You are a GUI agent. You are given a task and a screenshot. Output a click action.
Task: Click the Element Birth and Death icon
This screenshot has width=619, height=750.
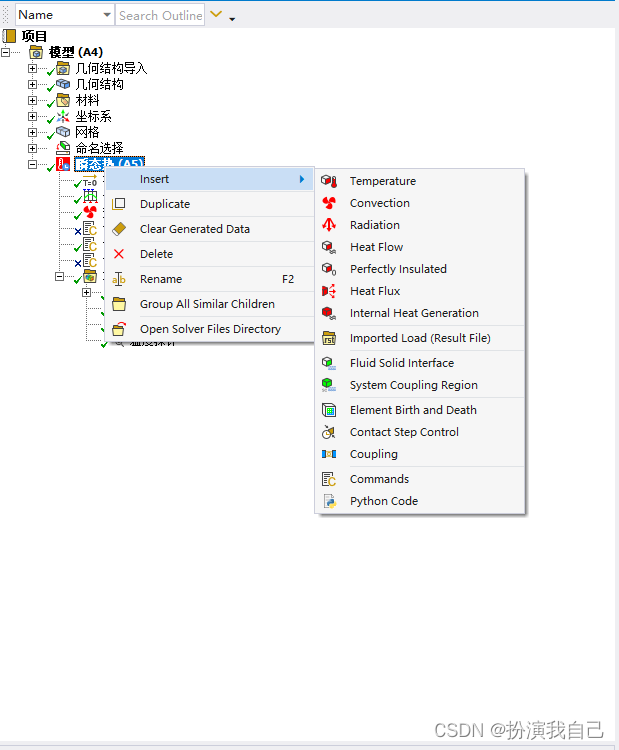click(329, 410)
